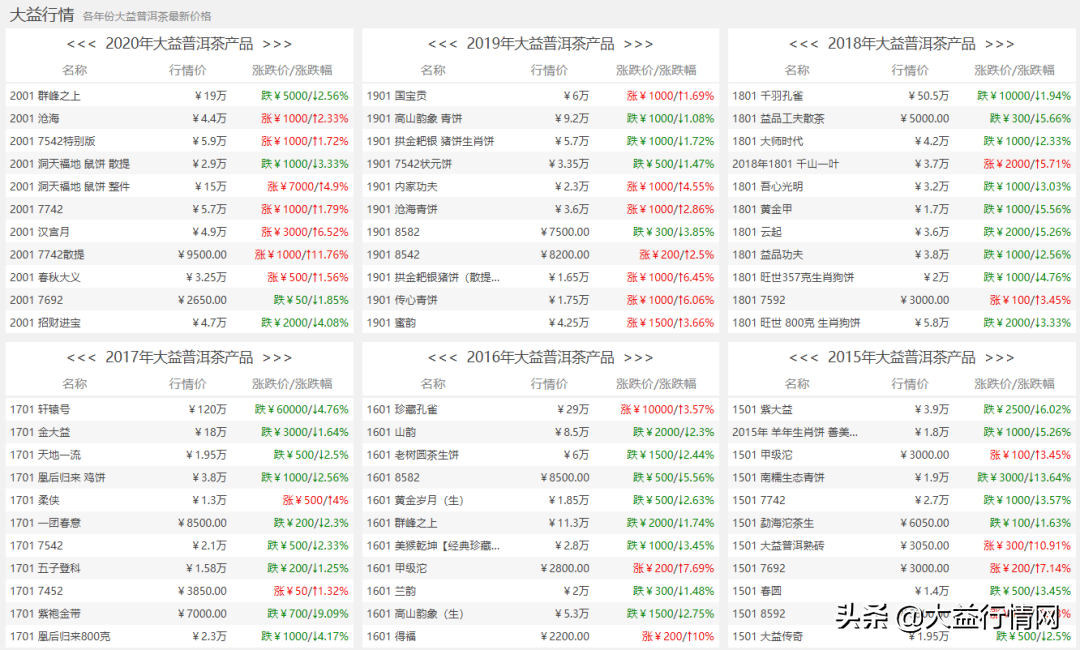Click the 1801 7592 product name
Viewport: 1080px width, 650px height.
click(x=758, y=300)
